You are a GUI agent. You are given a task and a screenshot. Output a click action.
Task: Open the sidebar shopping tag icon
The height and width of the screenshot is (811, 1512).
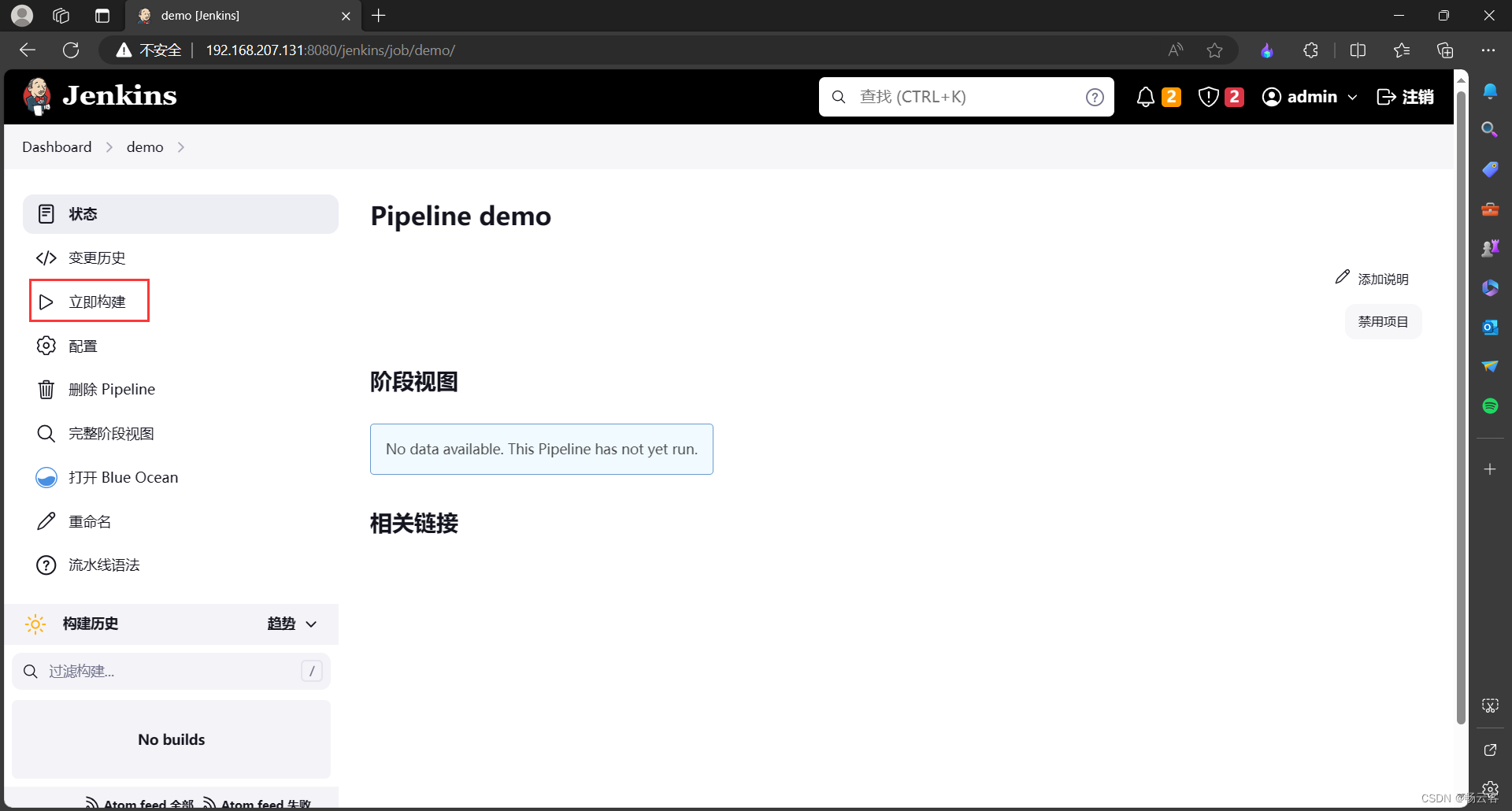(1490, 169)
